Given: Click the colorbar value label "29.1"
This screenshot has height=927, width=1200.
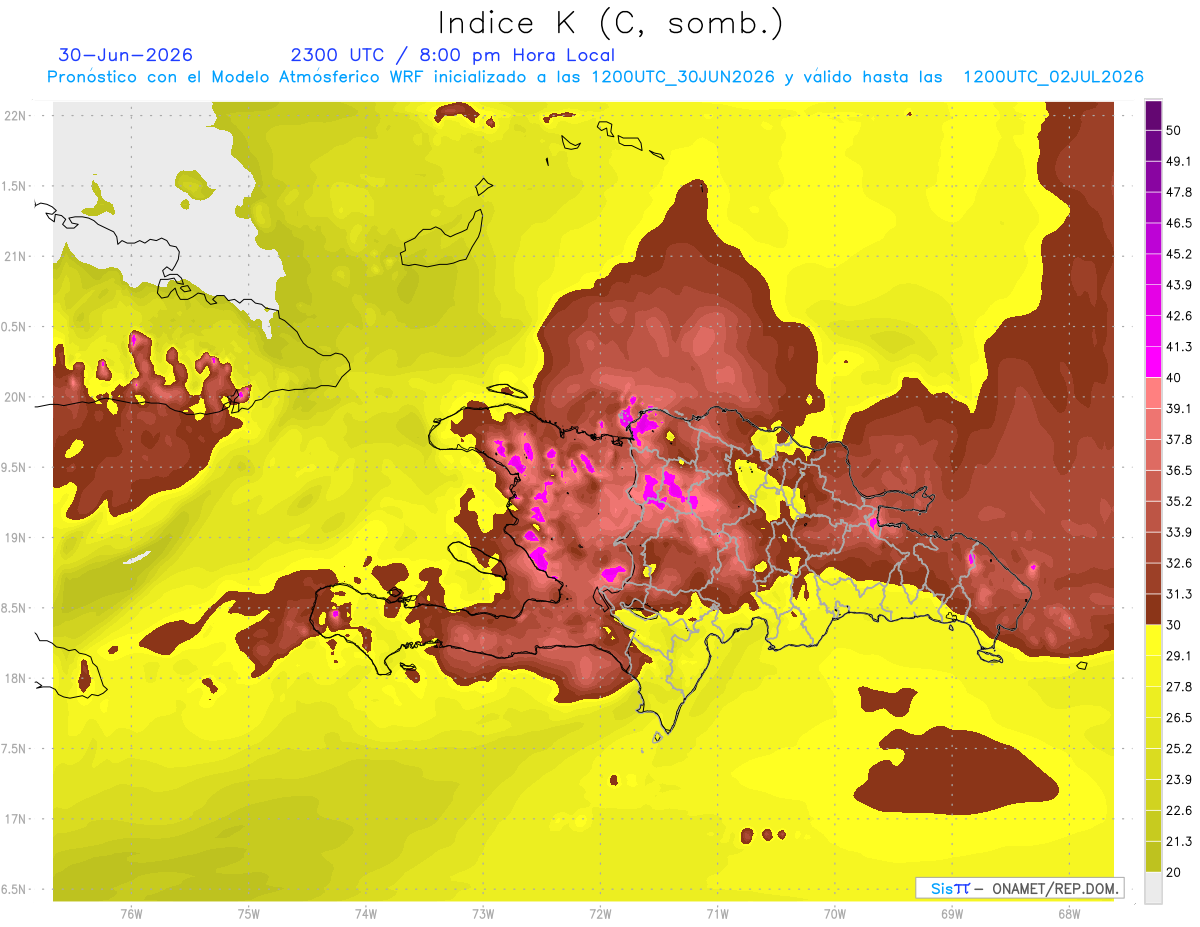Looking at the screenshot, I should click(1179, 656).
